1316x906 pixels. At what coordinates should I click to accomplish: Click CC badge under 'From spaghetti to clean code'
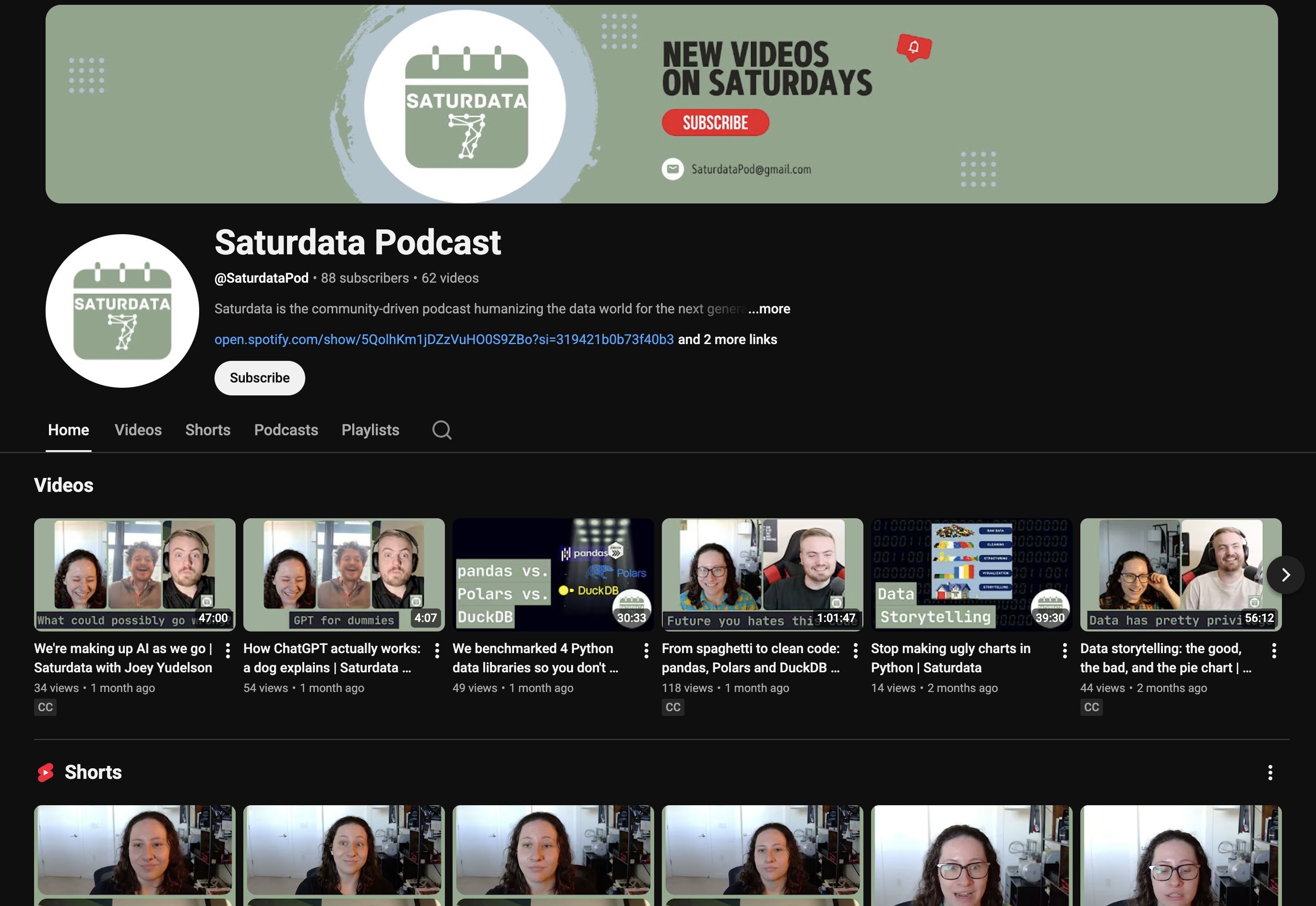click(673, 707)
